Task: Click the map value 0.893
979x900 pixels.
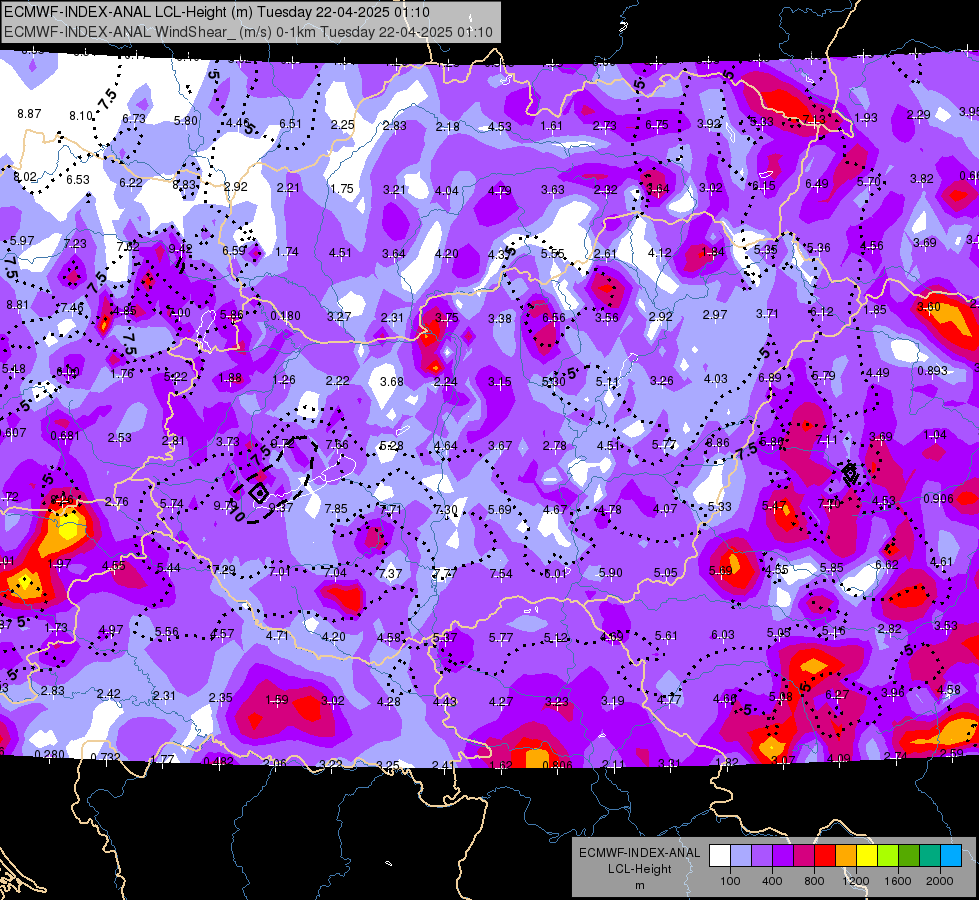Action: coord(932,370)
